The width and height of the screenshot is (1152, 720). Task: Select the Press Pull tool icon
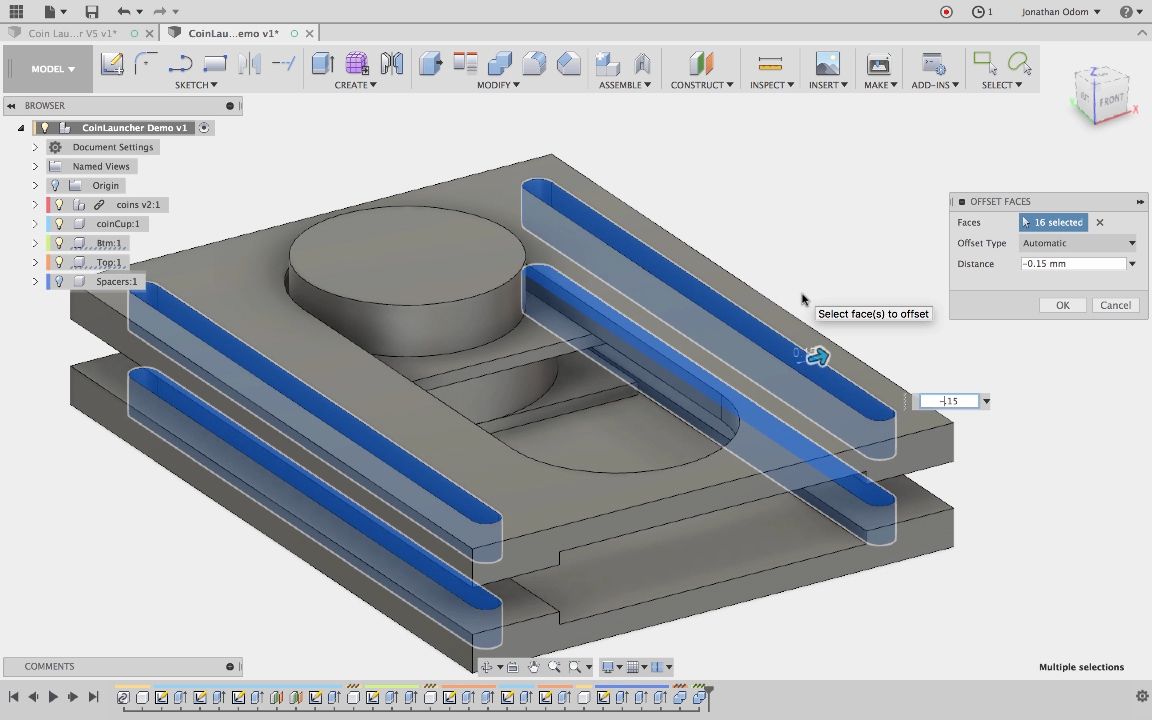(x=431, y=64)
